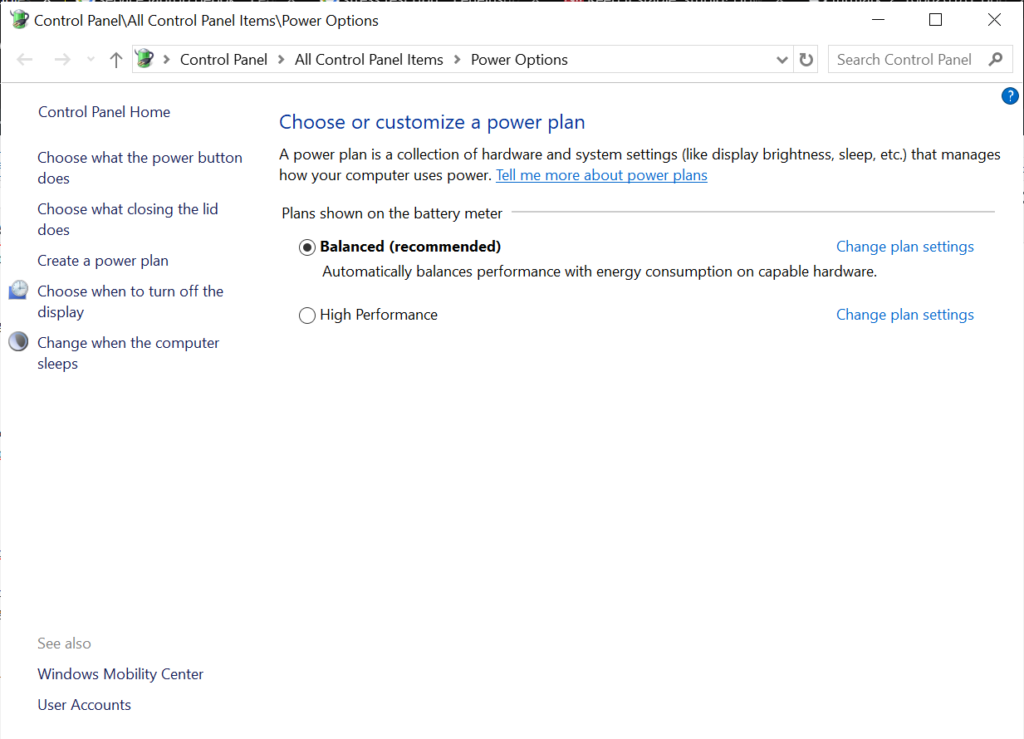1024x739 pixels.
Task: Open Tell me more about power plans
Action: pyautogui.click(x=601, y=175)
